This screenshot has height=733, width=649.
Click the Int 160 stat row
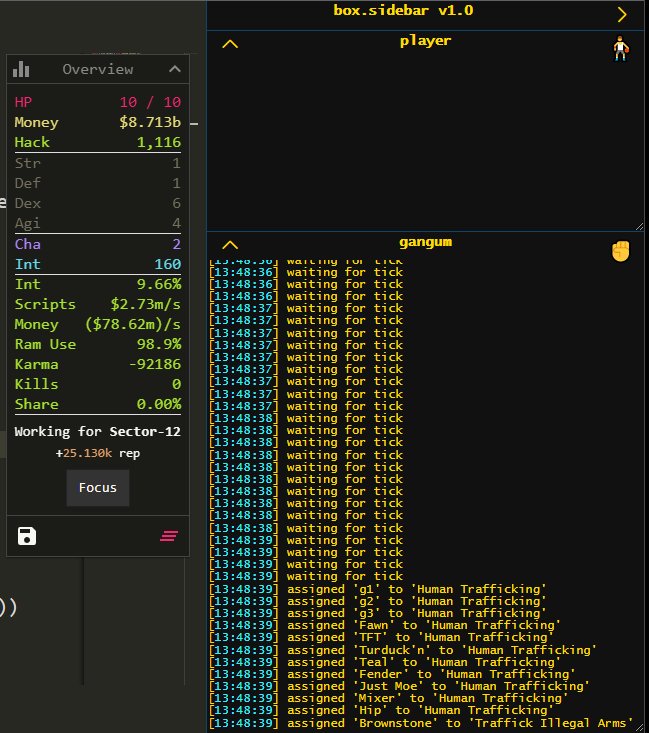pos(98,264)
